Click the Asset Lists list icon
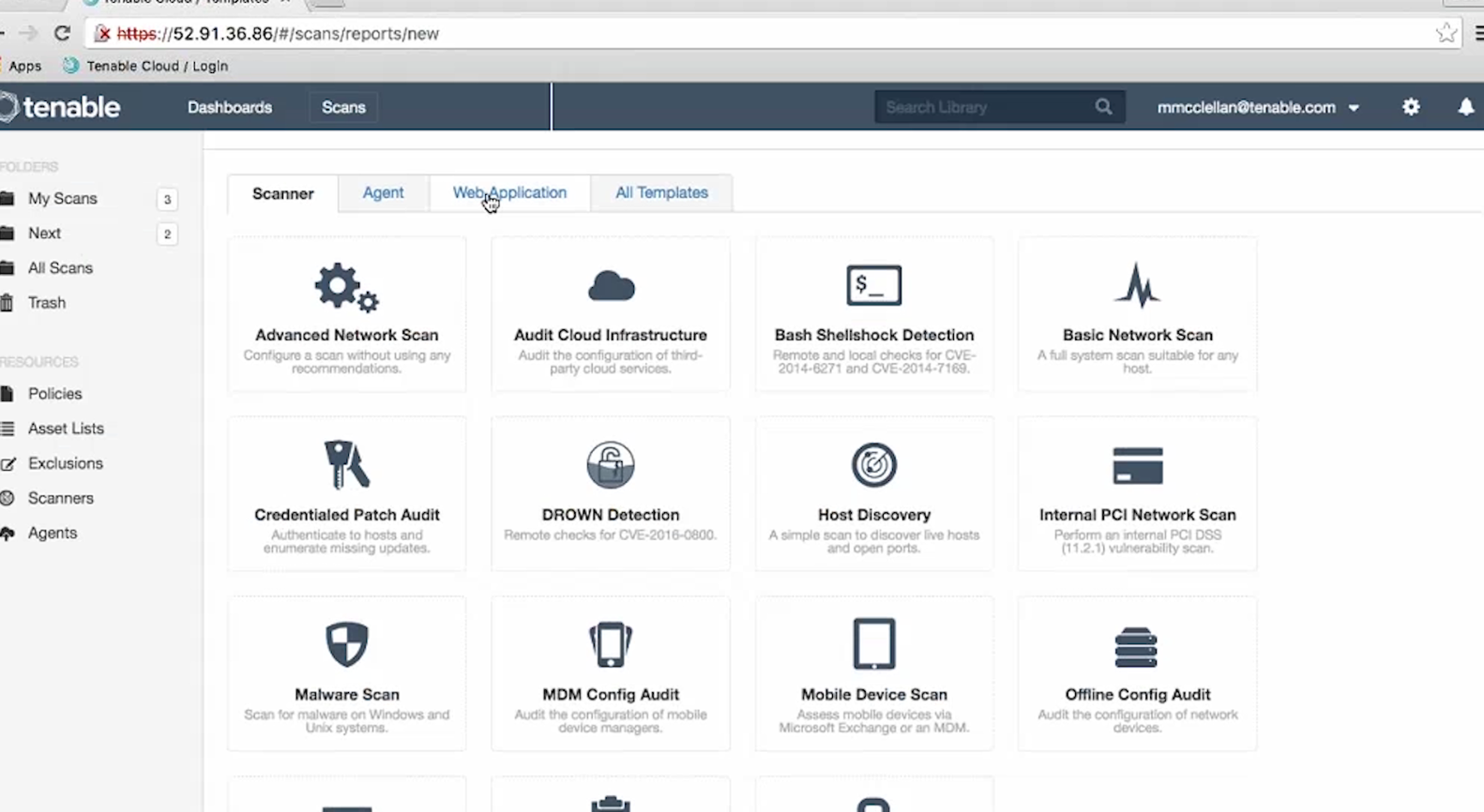 click(8, 429)
